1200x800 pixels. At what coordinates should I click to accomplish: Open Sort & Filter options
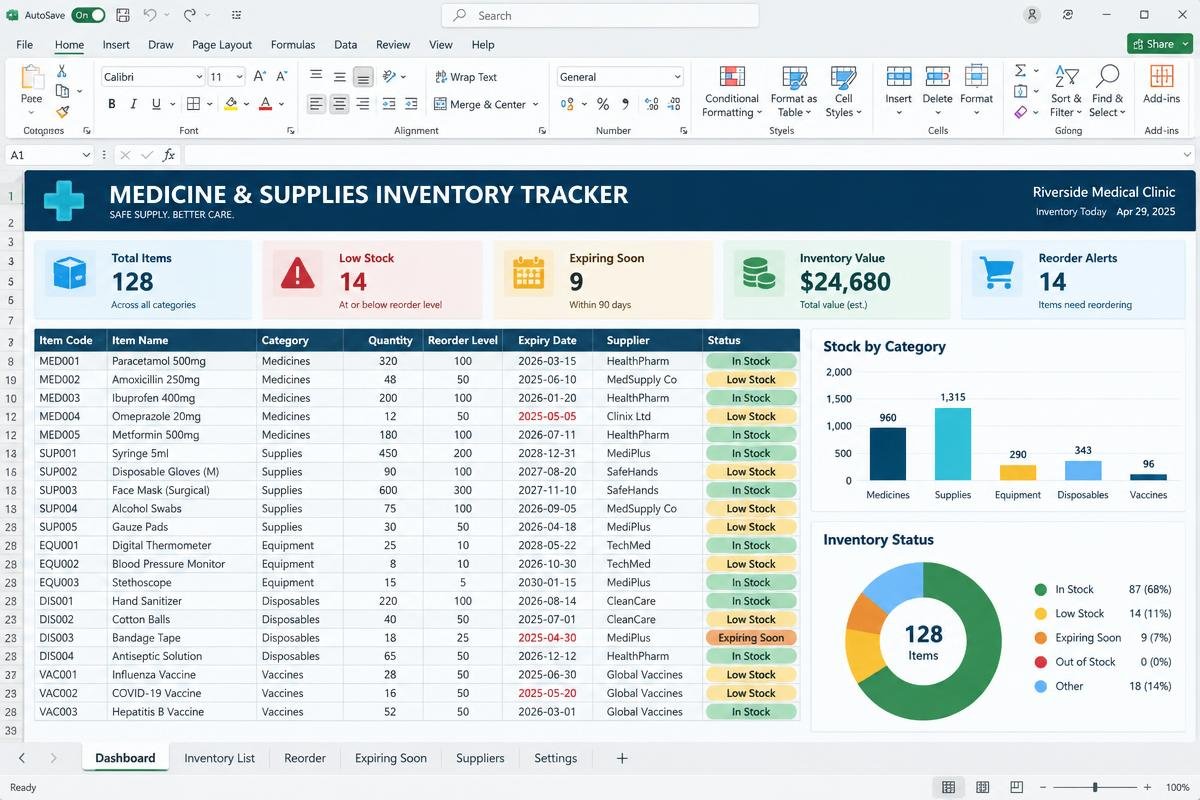click(1067, 92)
